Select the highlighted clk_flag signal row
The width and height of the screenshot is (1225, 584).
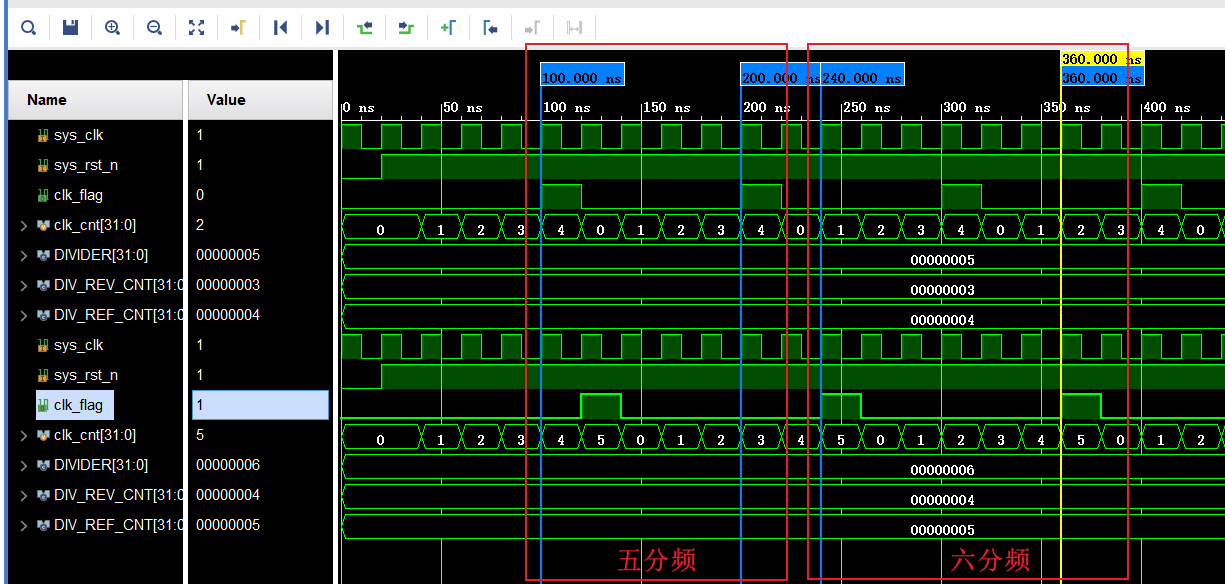[x=78, y=405]
